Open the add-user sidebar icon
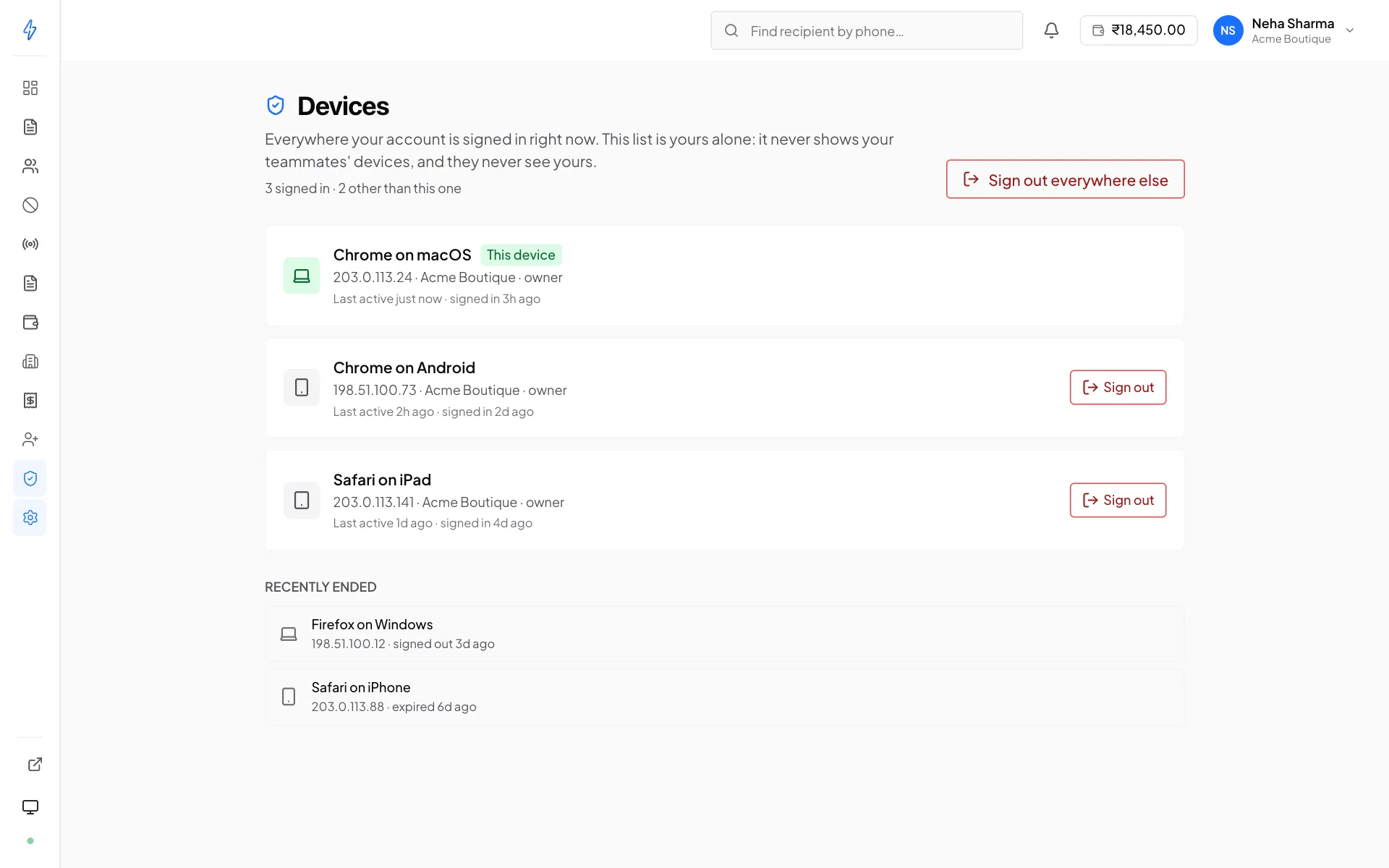The width and height of the screenshot is (1389, 868). (x=30, y=440)
